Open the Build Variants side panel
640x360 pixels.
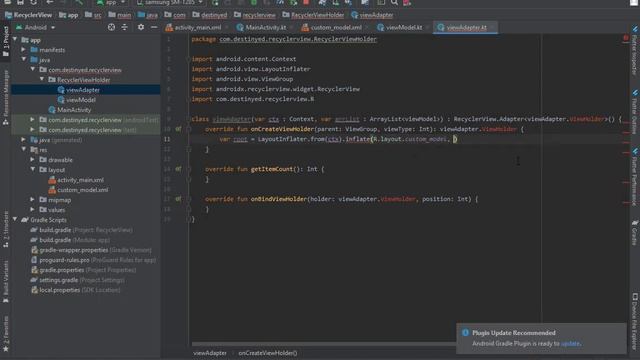tap(5, 282)
